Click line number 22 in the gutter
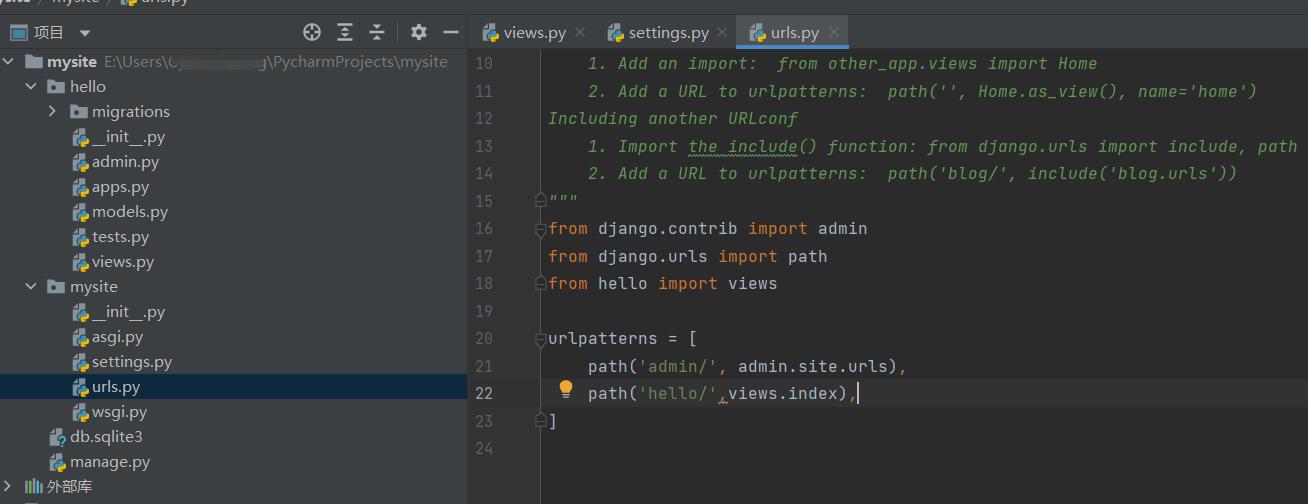The width and height of the screenshot is (1308, 504). pos(483,393)
